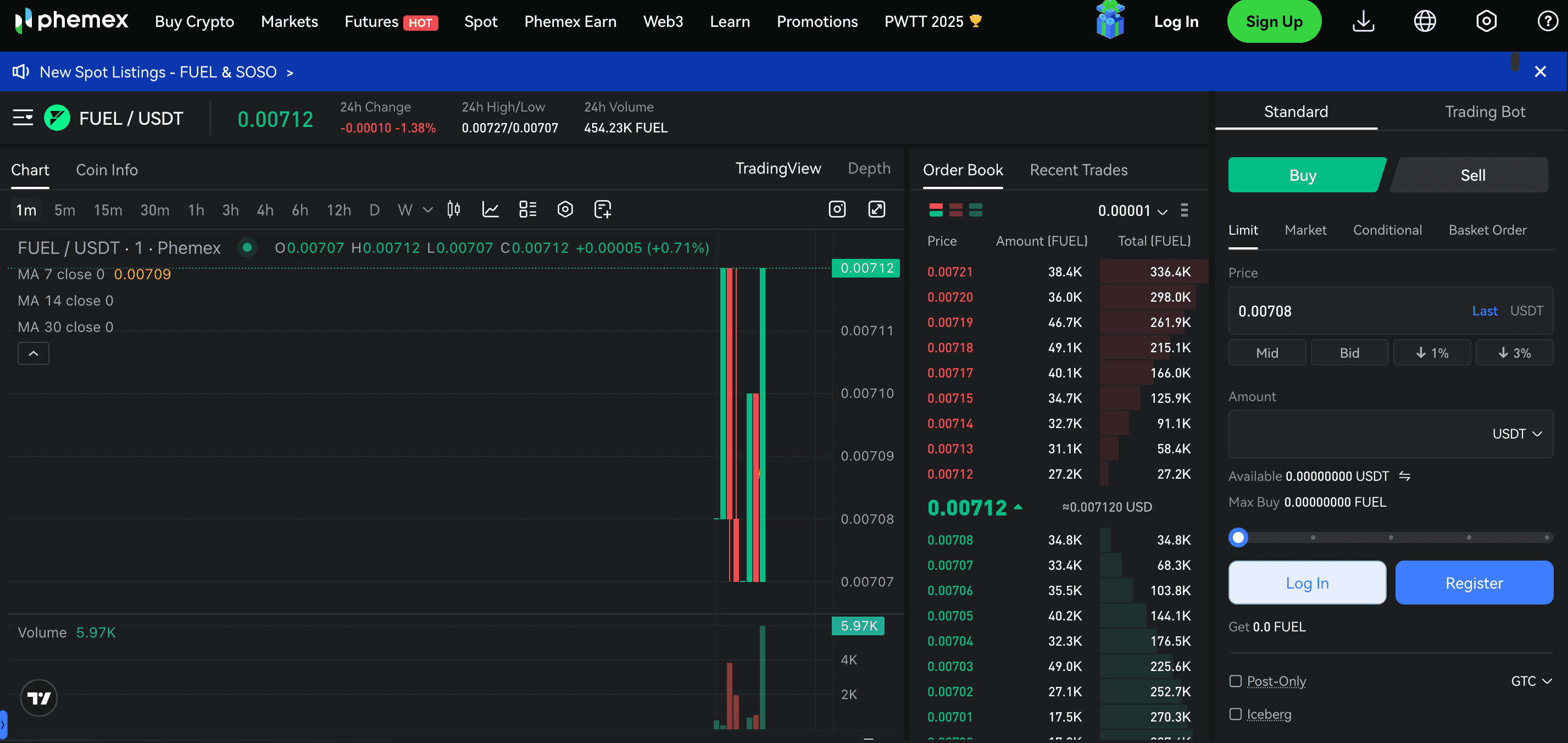
Task: Click the Price input field showing 0.00708
Action: tap(1390, 310)
